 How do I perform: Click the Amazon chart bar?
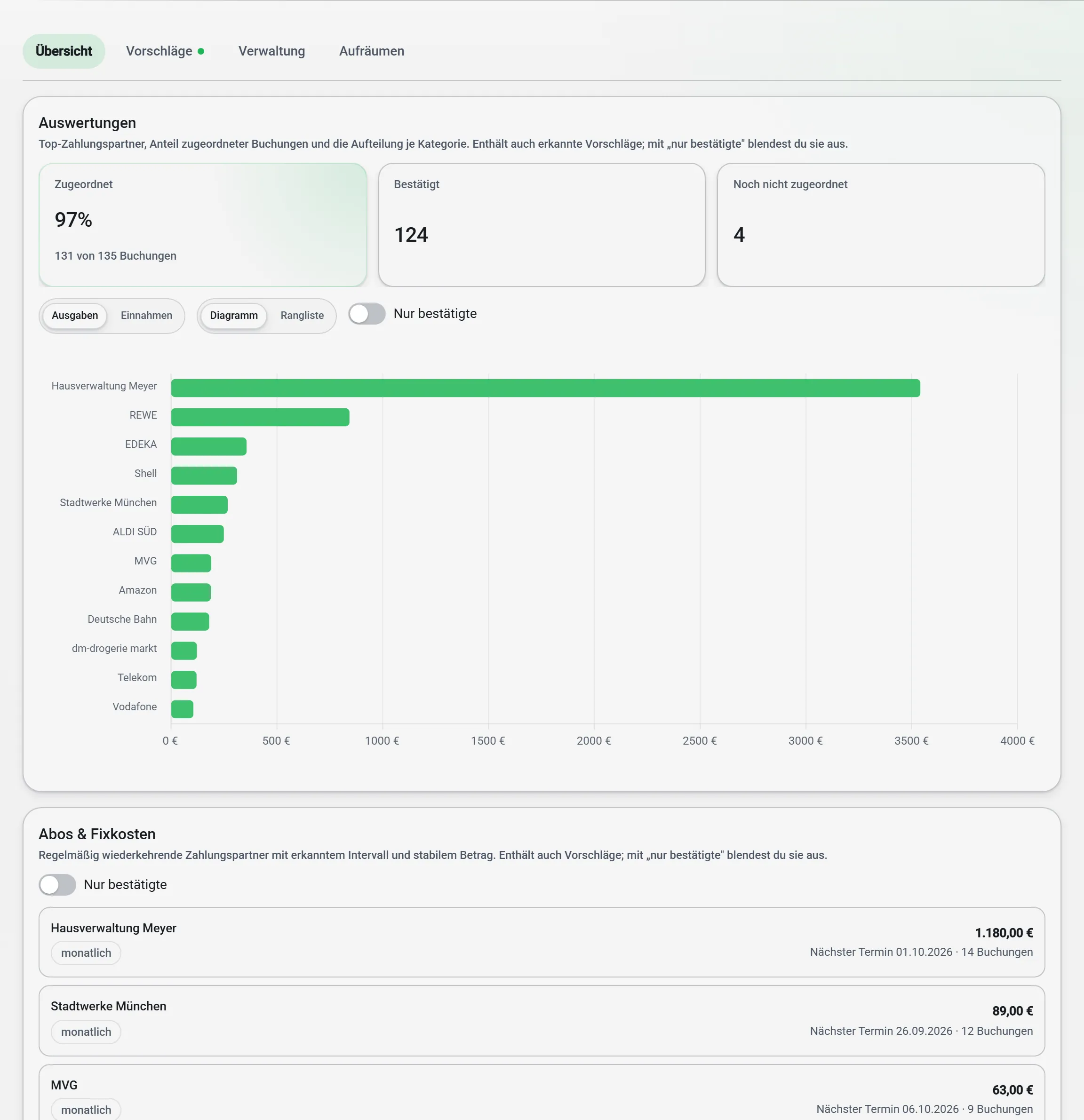(x=191, y=592)
